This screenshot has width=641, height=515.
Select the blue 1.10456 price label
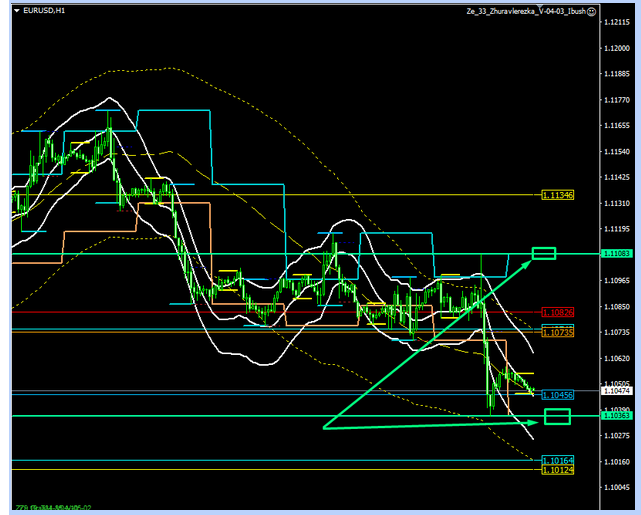tap(557, 396)
